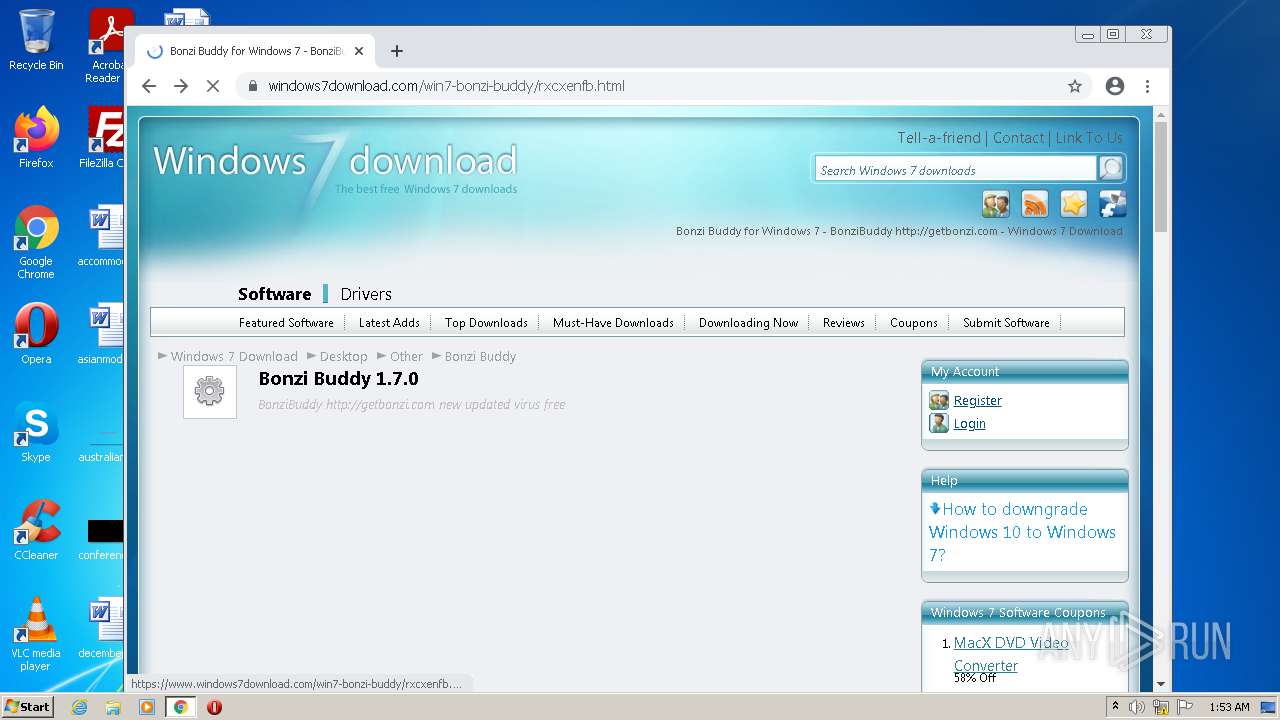Image resolution: width=1280 pixels, height=720 pixels.
Task: Open the media player taskbar icon
Action: (147, 707)
